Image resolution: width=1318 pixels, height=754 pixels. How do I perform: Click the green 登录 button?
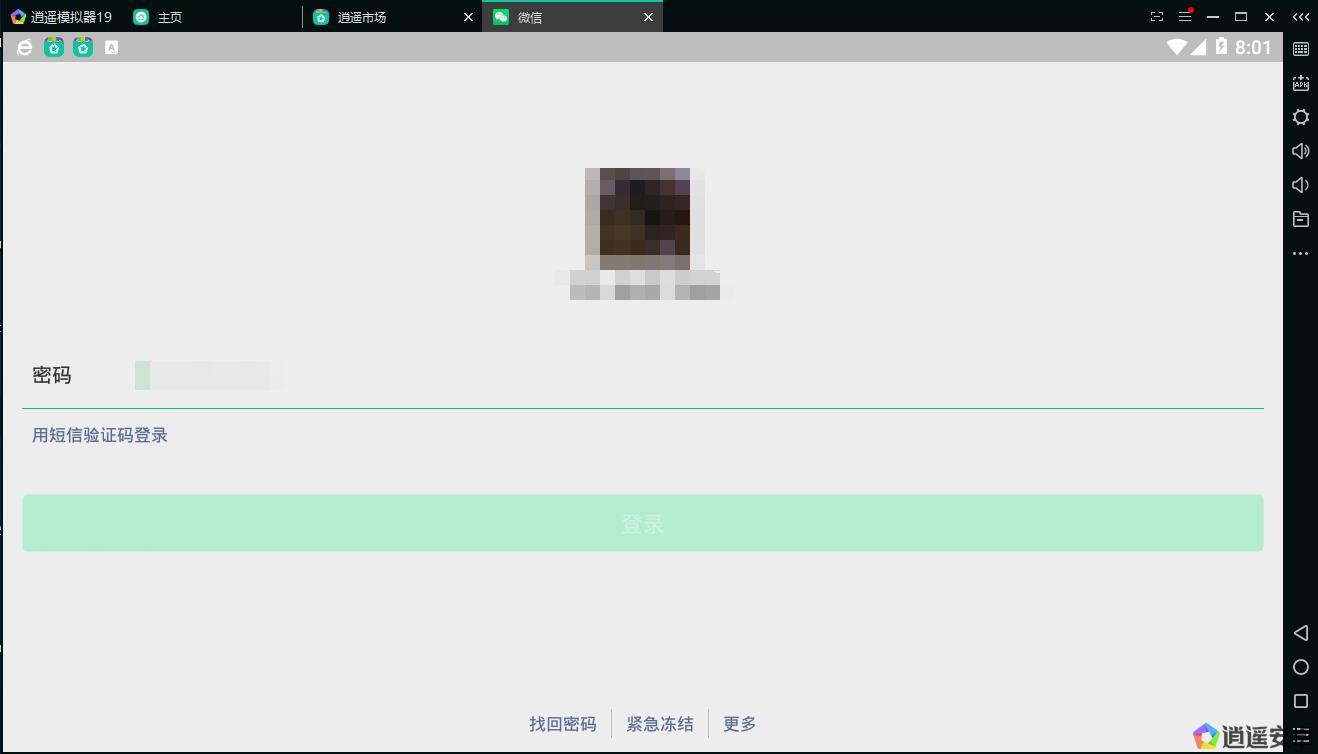tap(642, 523)
